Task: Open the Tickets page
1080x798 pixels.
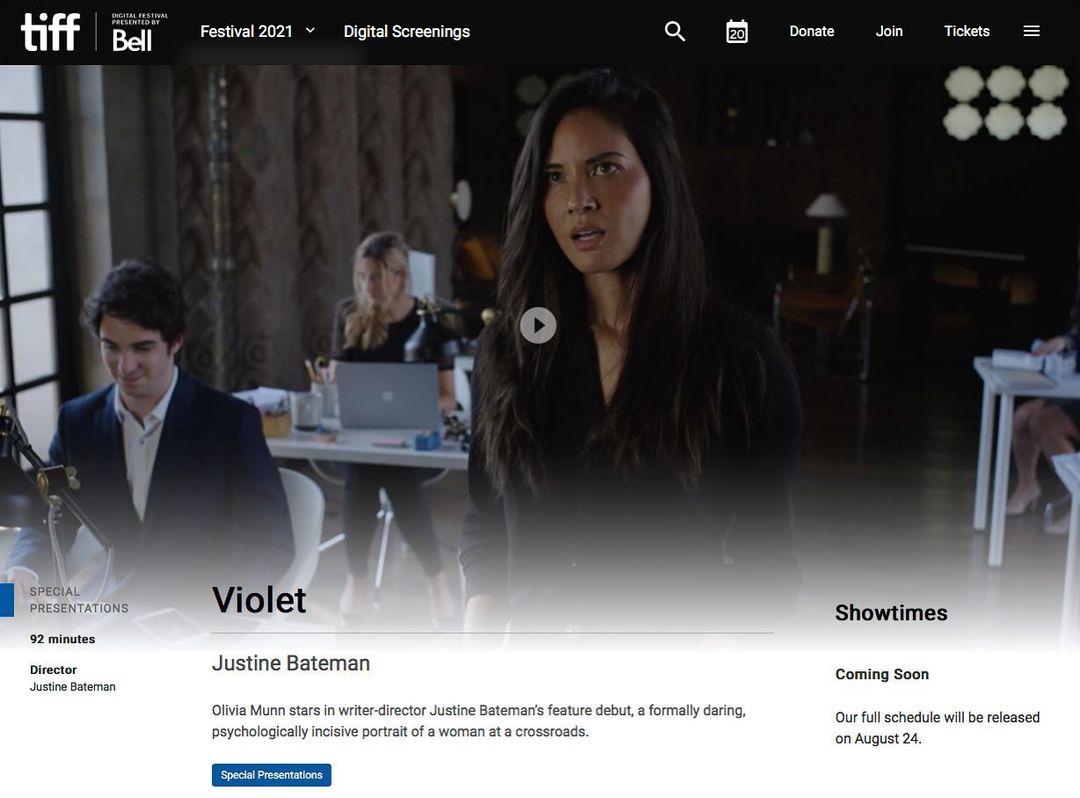Action: pyautogui.click(x=966, y=32)
